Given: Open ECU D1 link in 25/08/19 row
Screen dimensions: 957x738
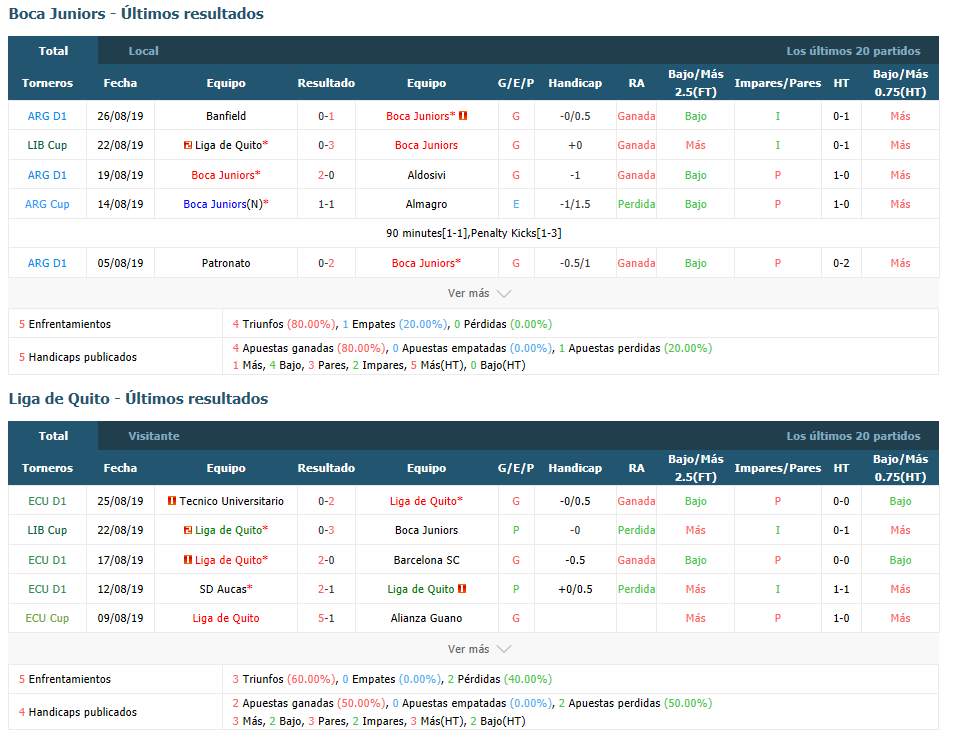Looking at the screenshot, I should click(x=47, y=501).
